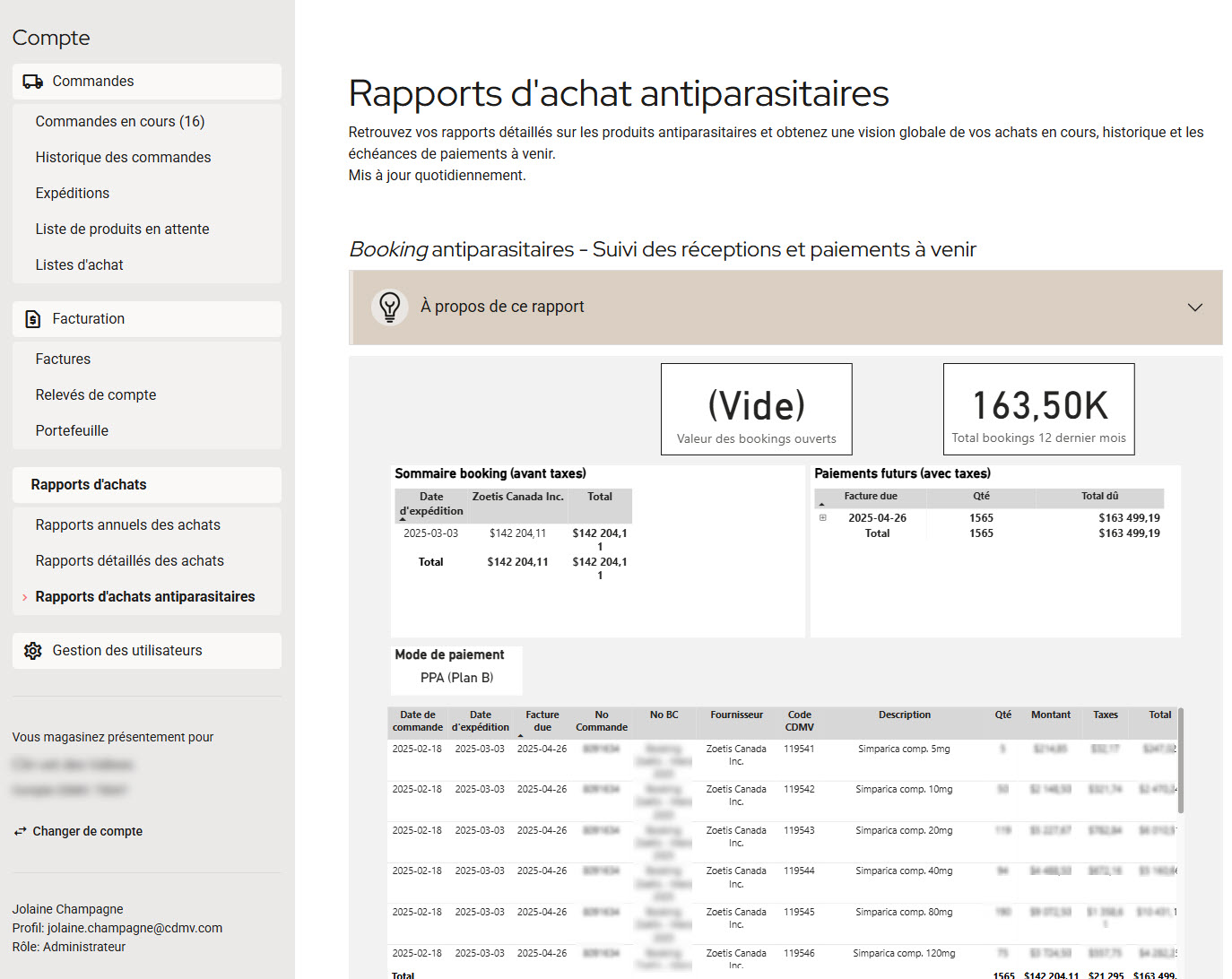The width and height of the screenshot is (1232, 979).
Task: Open Rapports détaillés des achats
Action: 129,561
